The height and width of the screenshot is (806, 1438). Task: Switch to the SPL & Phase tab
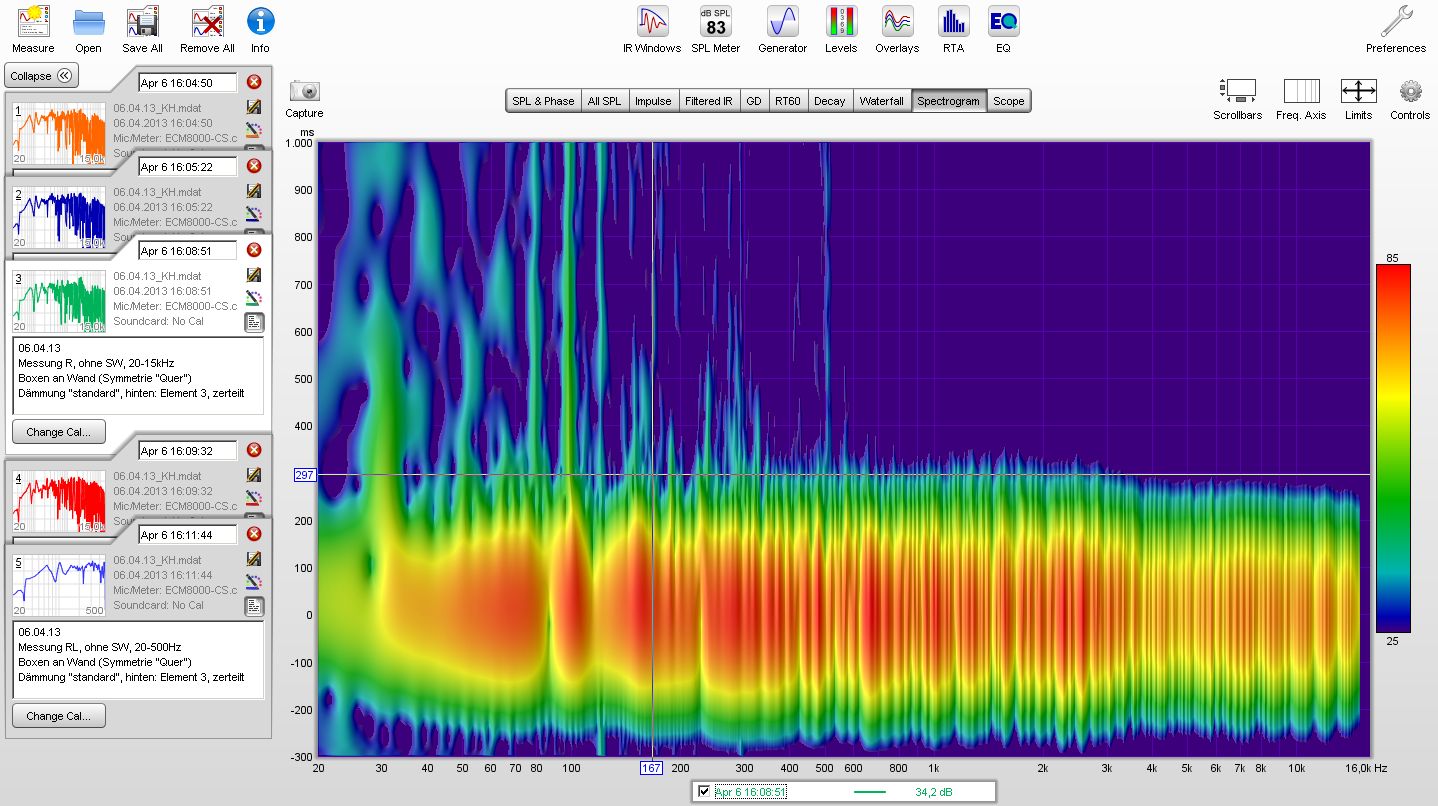[543, 101]
